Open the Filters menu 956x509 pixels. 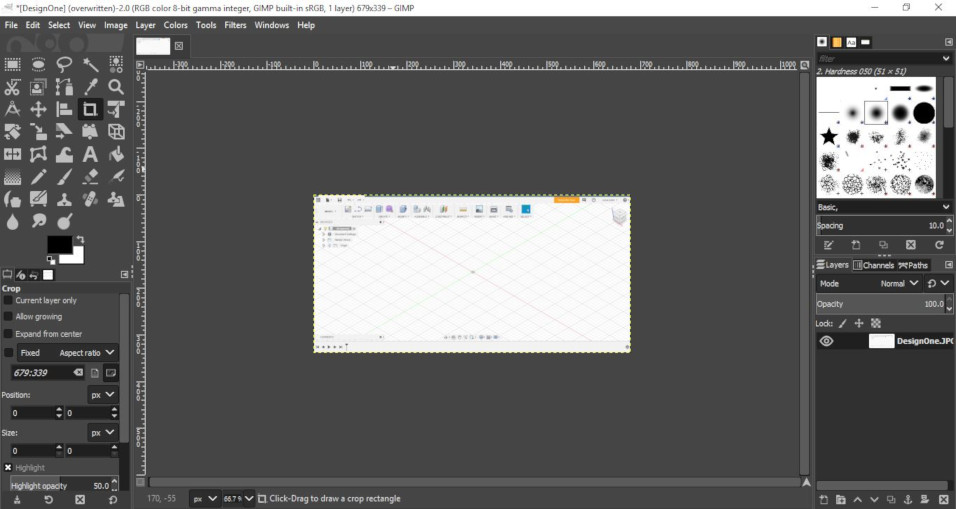(x=235, y=25)
